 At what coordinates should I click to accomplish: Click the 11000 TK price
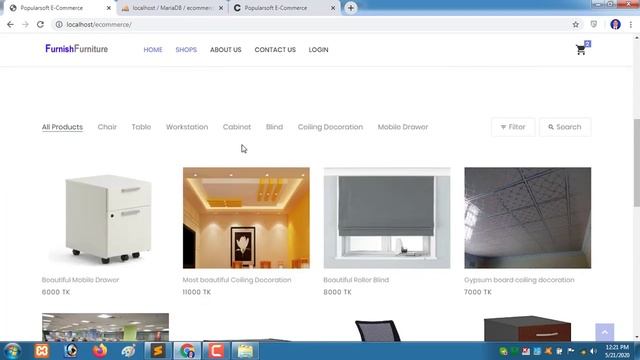coord(197,292)
